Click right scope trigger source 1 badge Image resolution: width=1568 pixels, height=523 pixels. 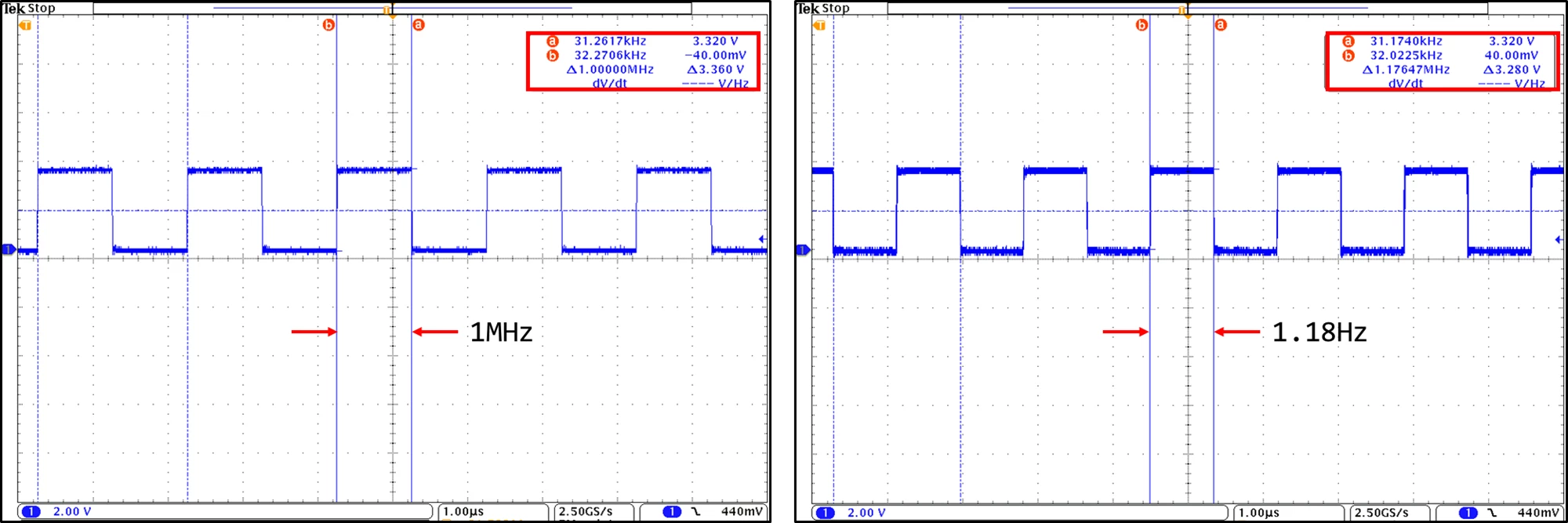click(1468, 513)
